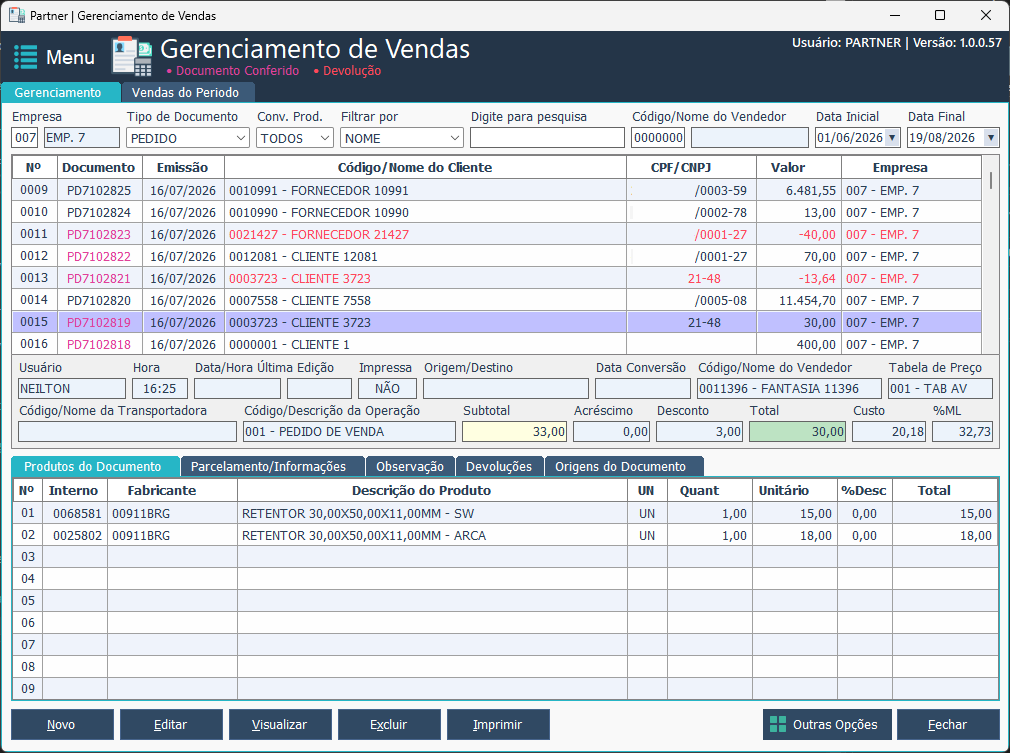The width and height of the screenshot is (1010, 753).
Task: Click the CPF/CNPJ column header
Action: click(x=691, y=167)
